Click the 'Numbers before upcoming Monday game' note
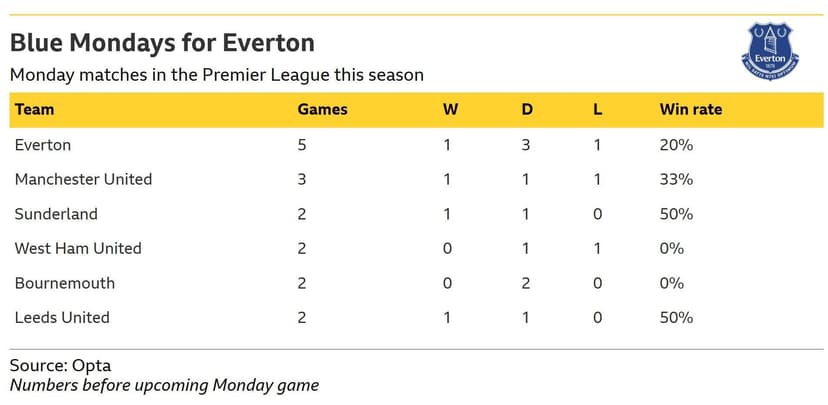Image resolution: width=828 pixels, height=405 pixels. 164,385
